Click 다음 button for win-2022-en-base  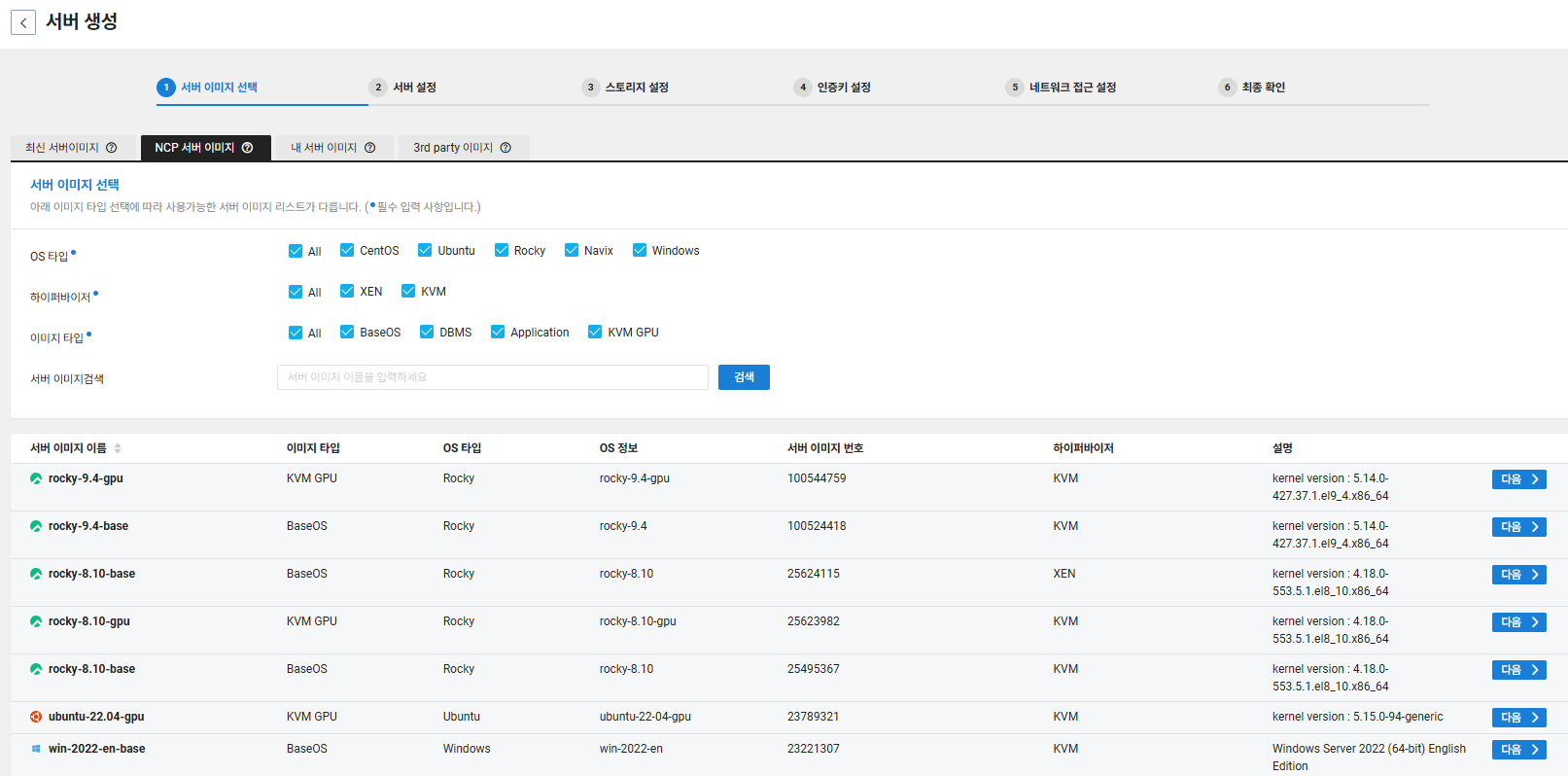pyautogui.click(x=1518, y=750)
